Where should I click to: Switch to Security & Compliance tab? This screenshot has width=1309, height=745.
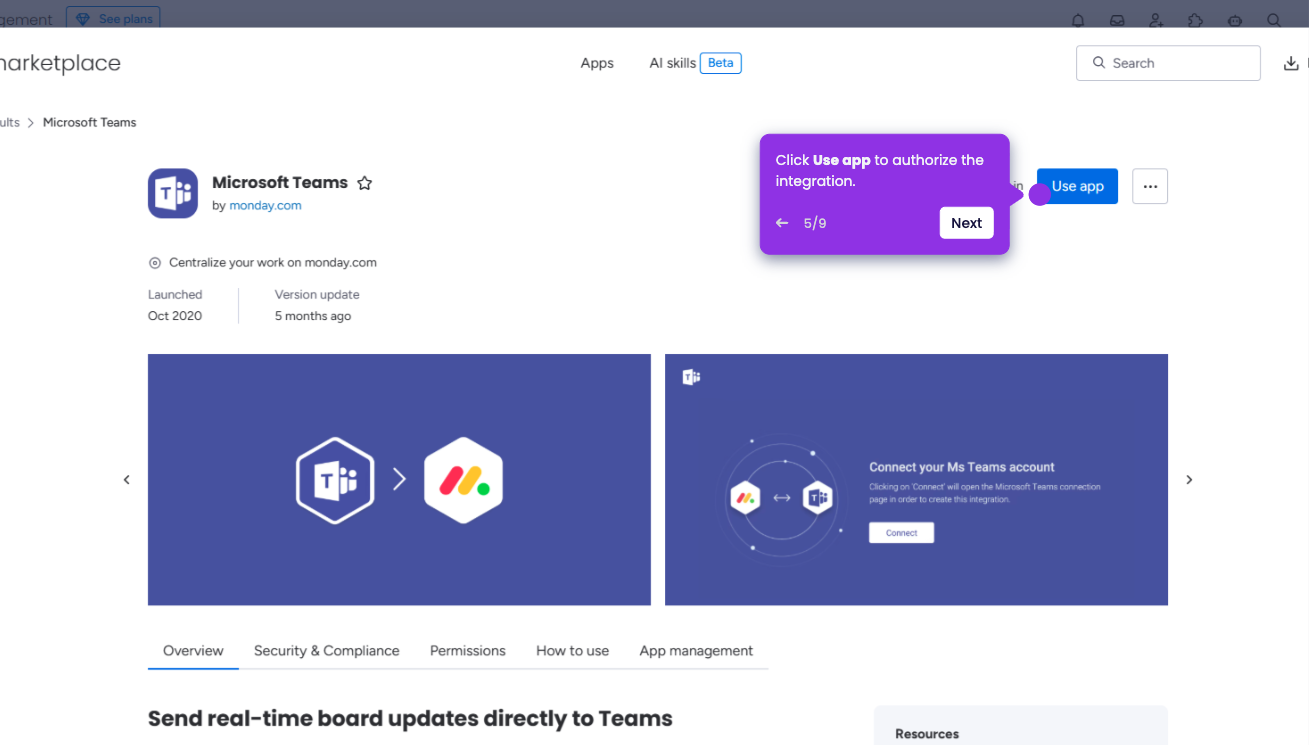coord(326,651)
